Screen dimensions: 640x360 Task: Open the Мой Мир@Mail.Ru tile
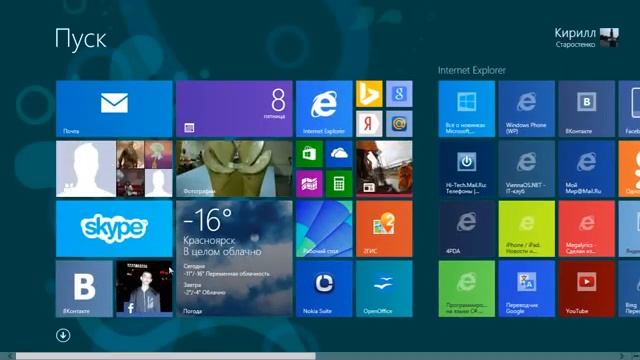587,169
